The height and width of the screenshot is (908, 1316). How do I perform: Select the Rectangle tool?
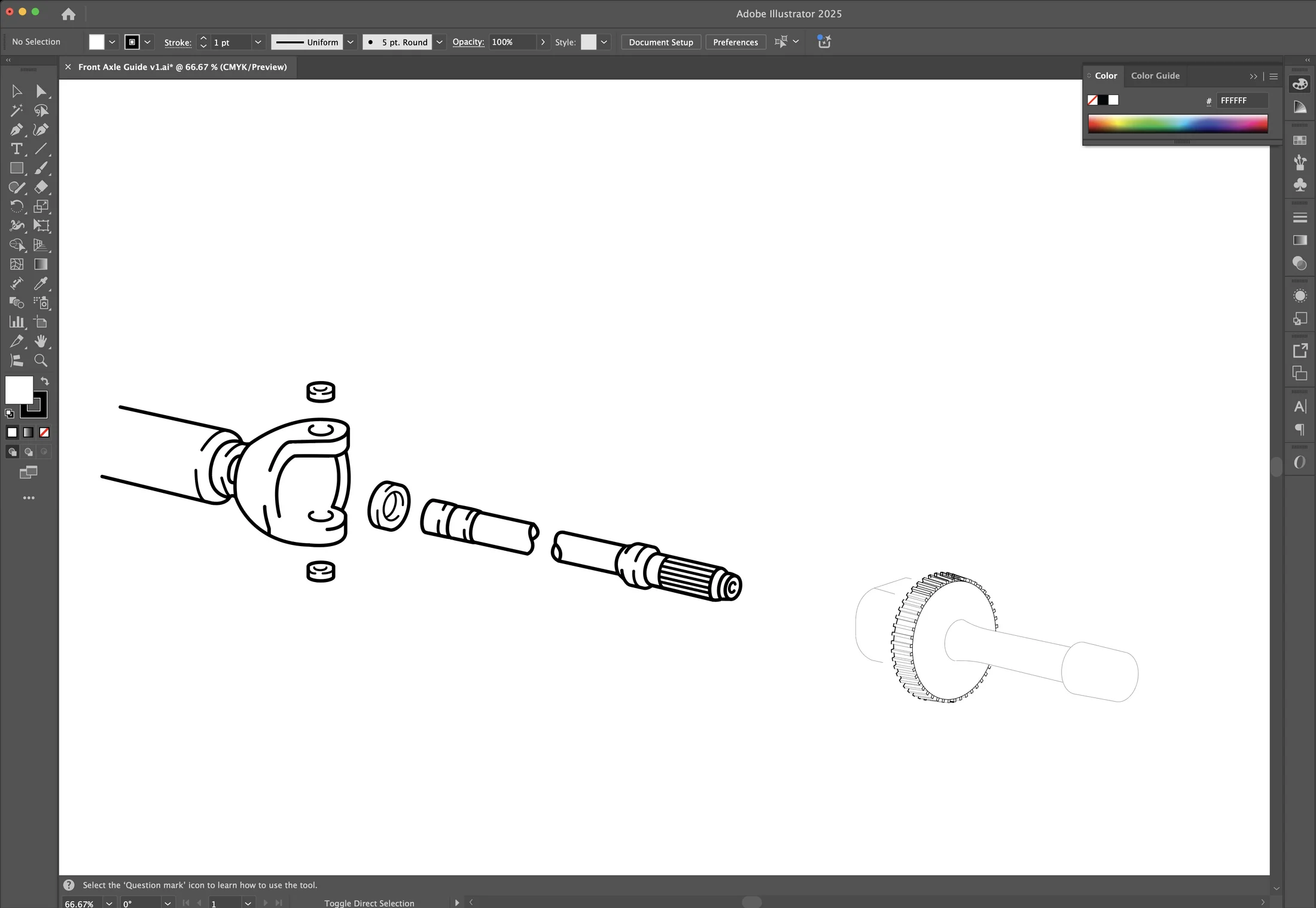(17, 168)
